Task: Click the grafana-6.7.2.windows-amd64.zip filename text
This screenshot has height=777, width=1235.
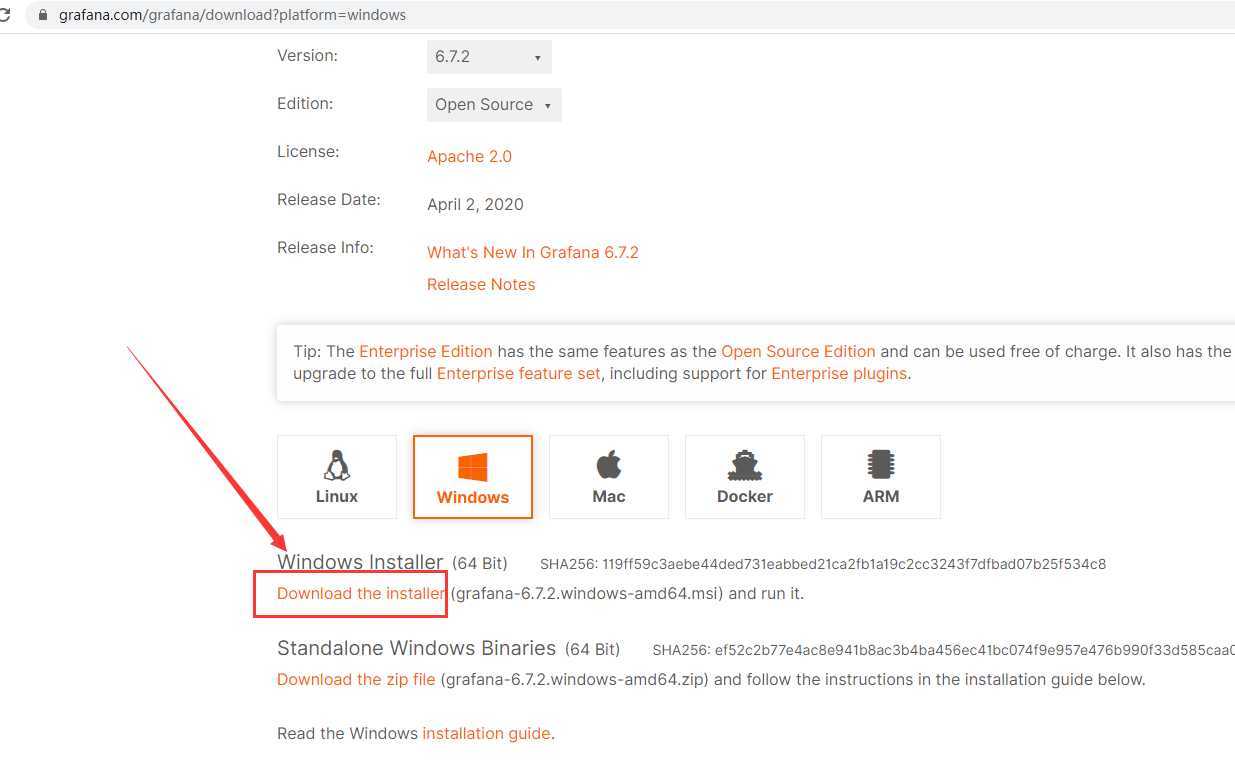Action: pos(575,679)
